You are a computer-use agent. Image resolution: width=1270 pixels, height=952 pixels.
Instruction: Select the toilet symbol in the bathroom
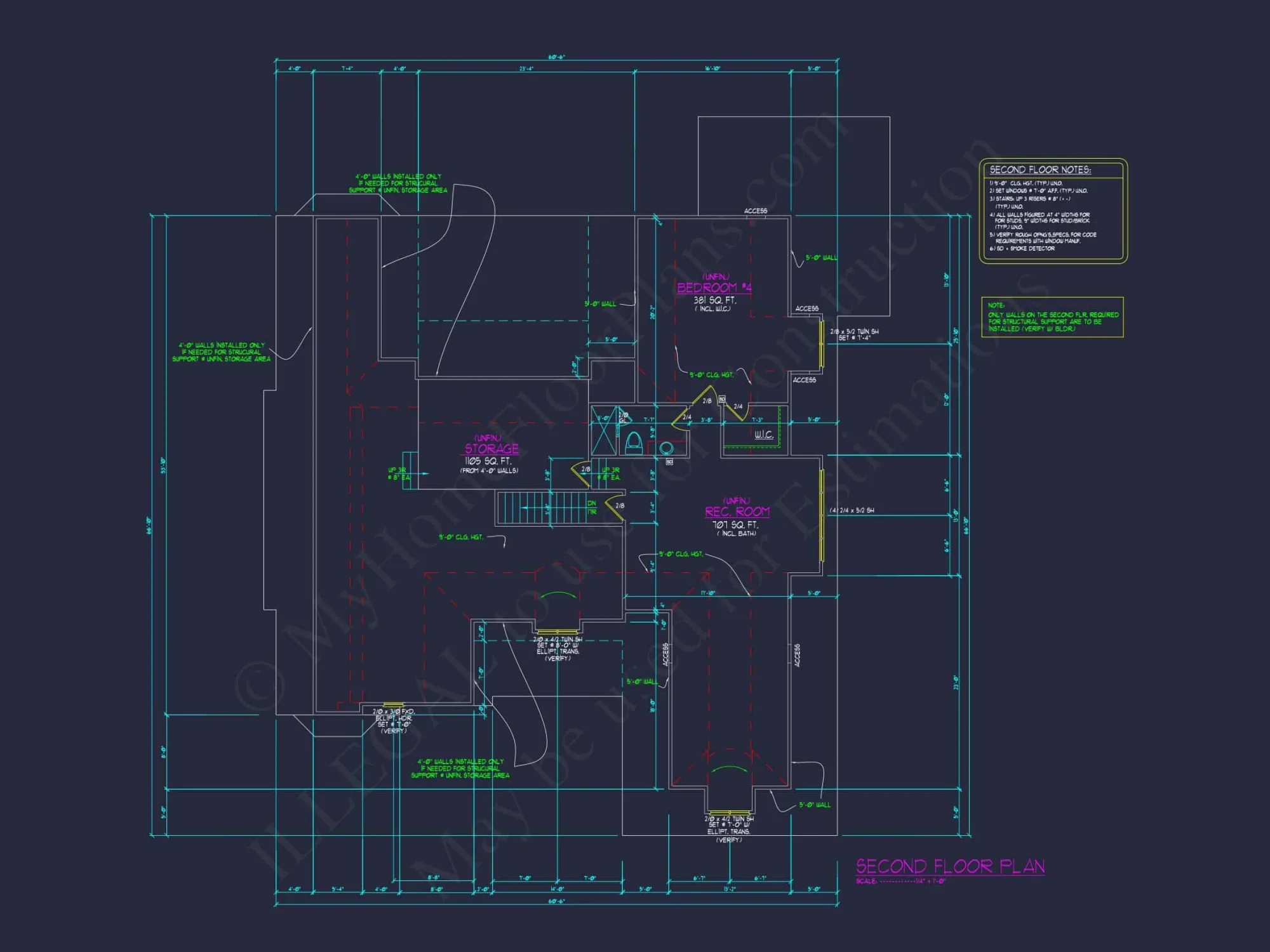pyautogui.click(x=634, y=442)
